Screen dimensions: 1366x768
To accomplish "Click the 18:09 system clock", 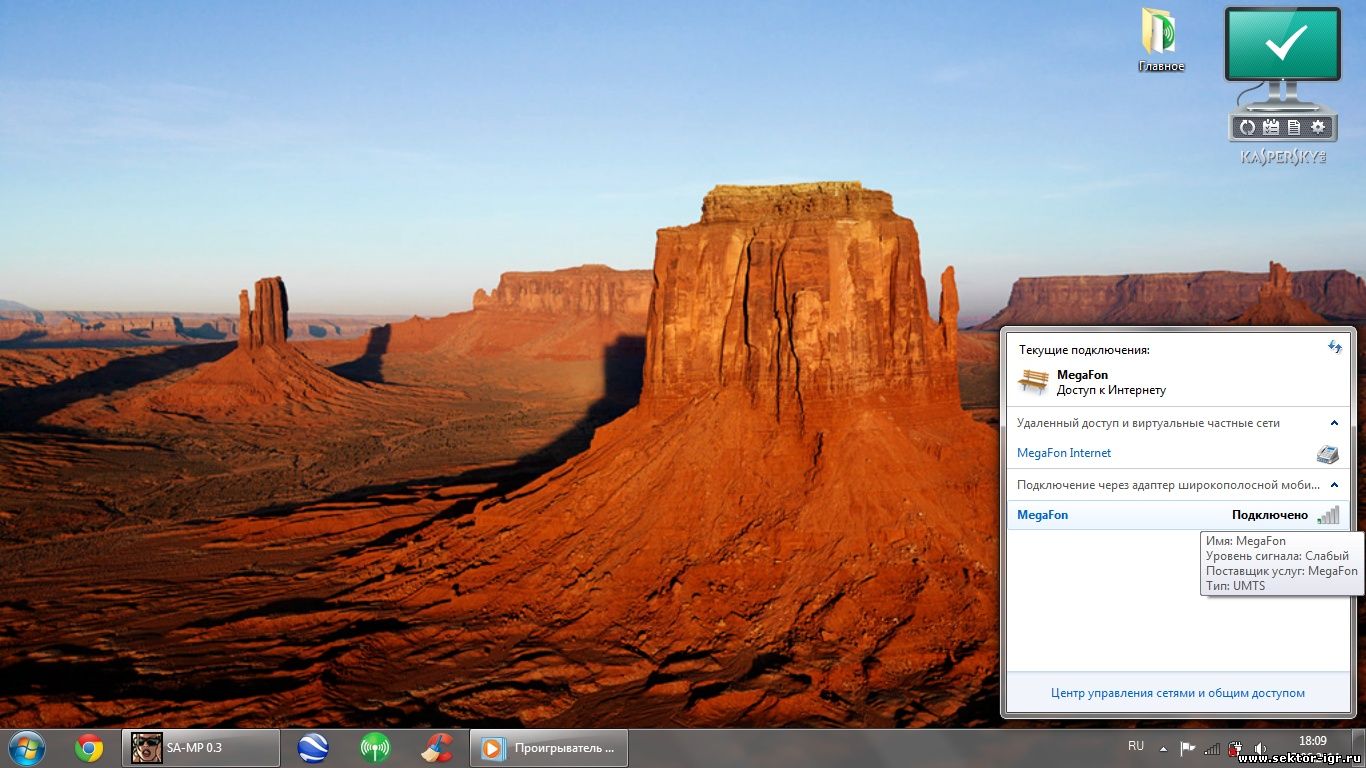I will pyautogui.click(x=1312, y=741).
